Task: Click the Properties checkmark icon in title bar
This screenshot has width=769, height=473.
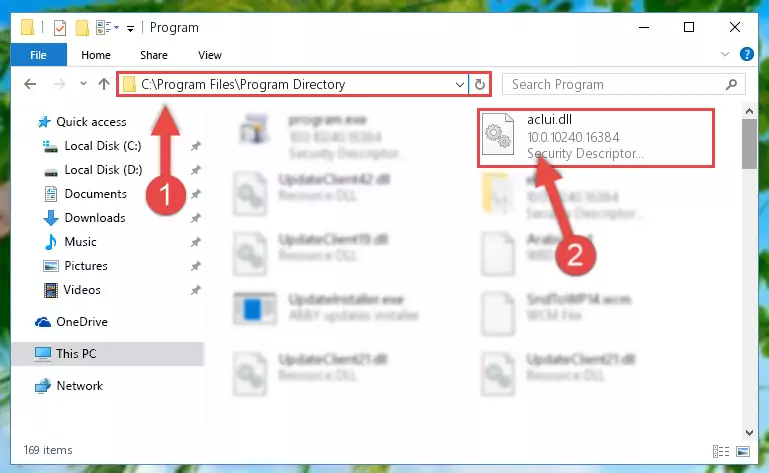Action: pyautogui.click(x=60, y=28)
